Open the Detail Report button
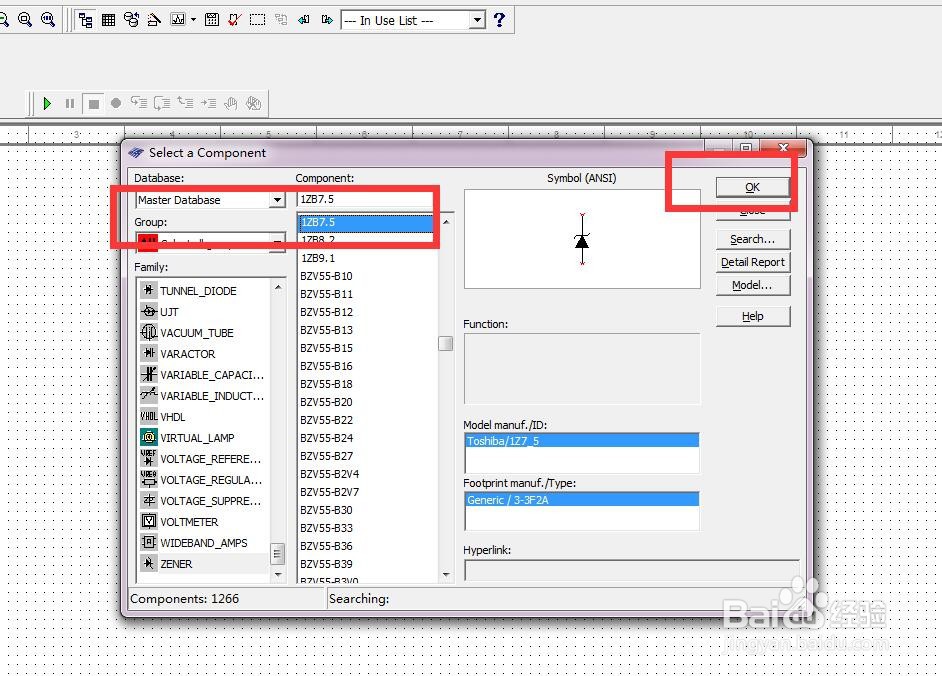This screenshot has height=676, width=942. [x=752, y=262]
